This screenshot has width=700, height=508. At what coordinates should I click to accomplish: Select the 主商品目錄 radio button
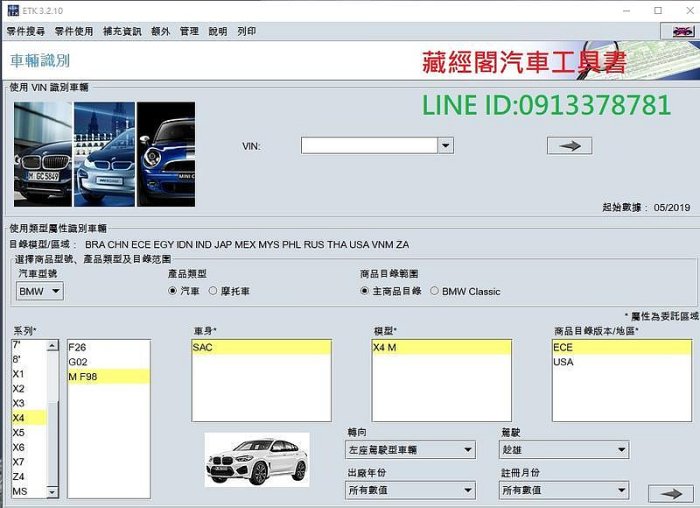point(365,291)
